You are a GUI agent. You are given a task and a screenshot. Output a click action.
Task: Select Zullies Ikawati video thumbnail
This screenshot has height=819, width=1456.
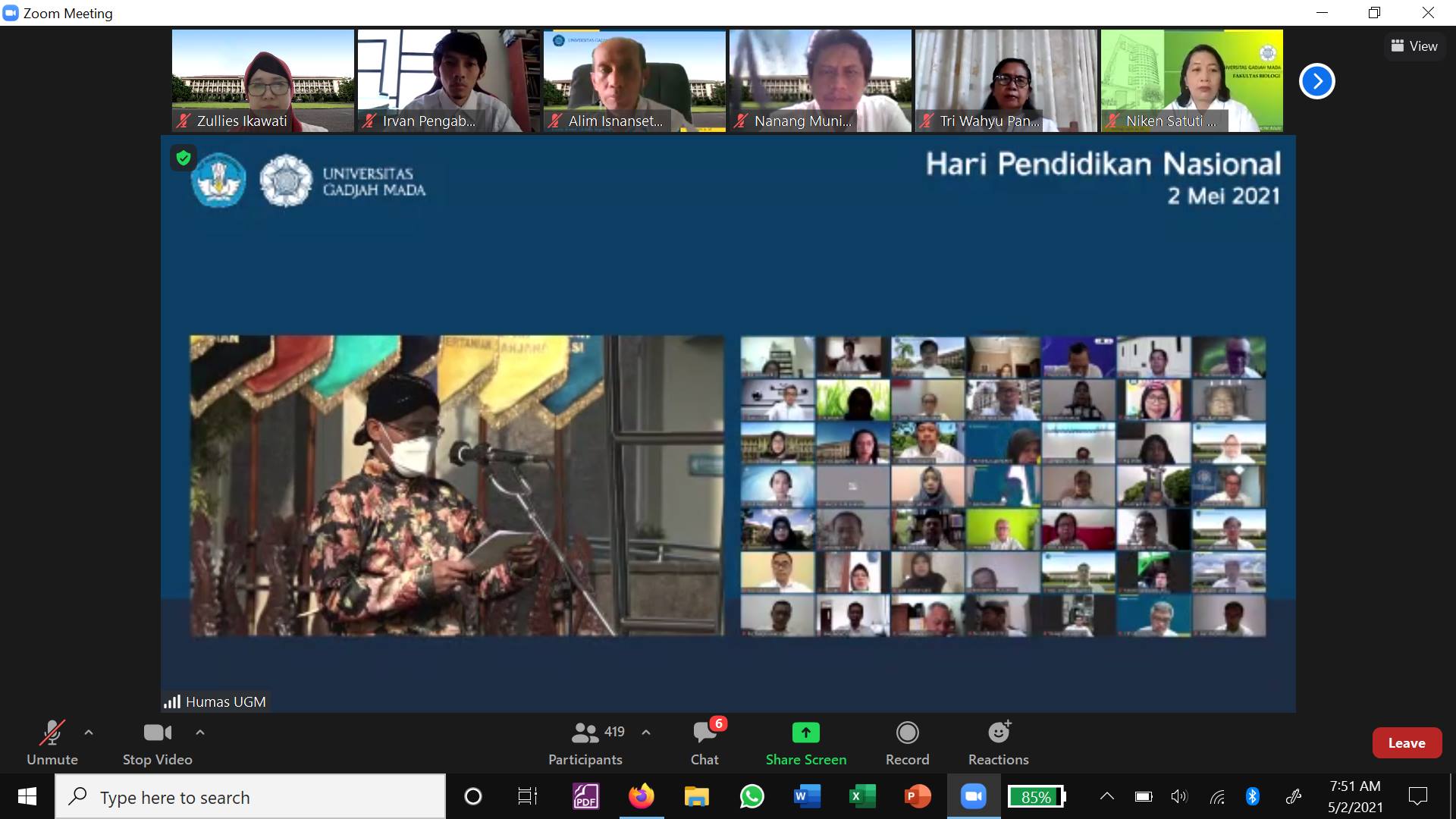tap(263, 80)
